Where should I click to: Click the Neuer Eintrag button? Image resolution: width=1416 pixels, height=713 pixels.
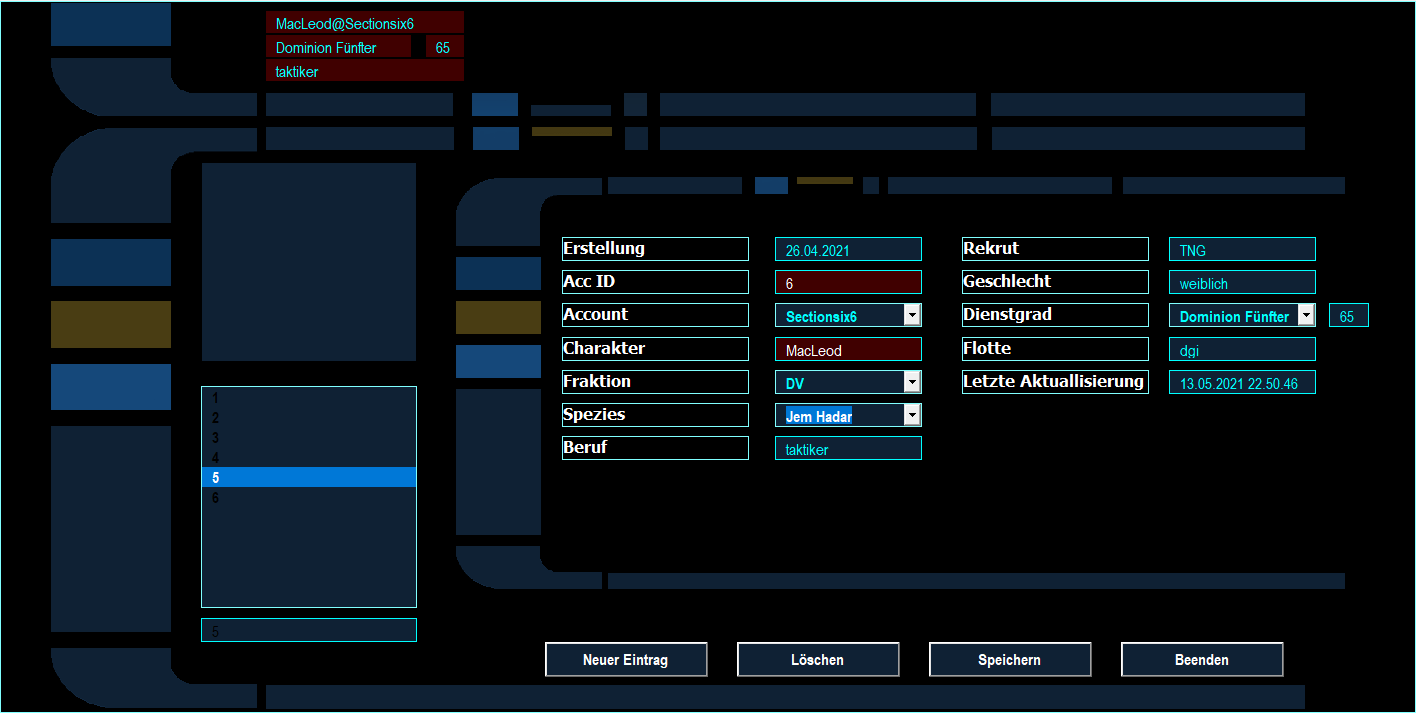pos(626,660)
